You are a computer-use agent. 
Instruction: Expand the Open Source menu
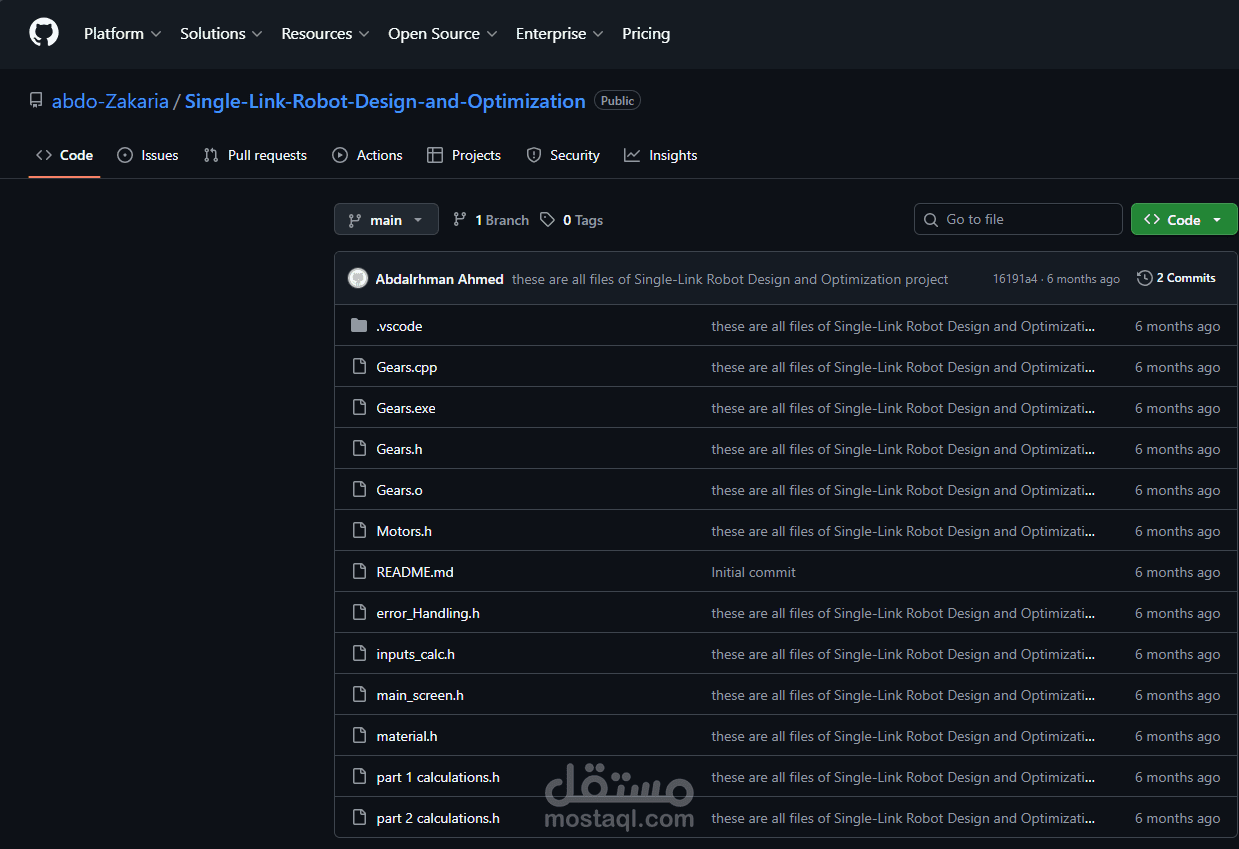click(442, 34)
